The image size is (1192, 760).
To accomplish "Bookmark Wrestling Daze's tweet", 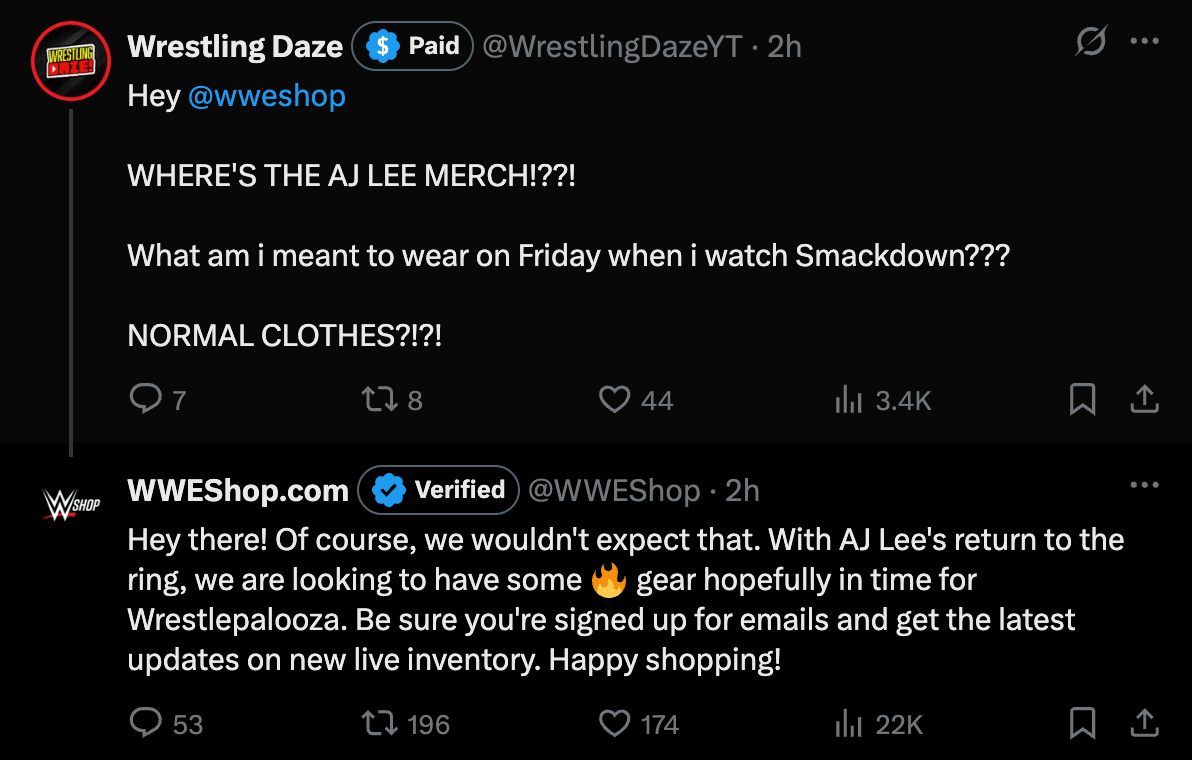I will (x=1082, y=399).
